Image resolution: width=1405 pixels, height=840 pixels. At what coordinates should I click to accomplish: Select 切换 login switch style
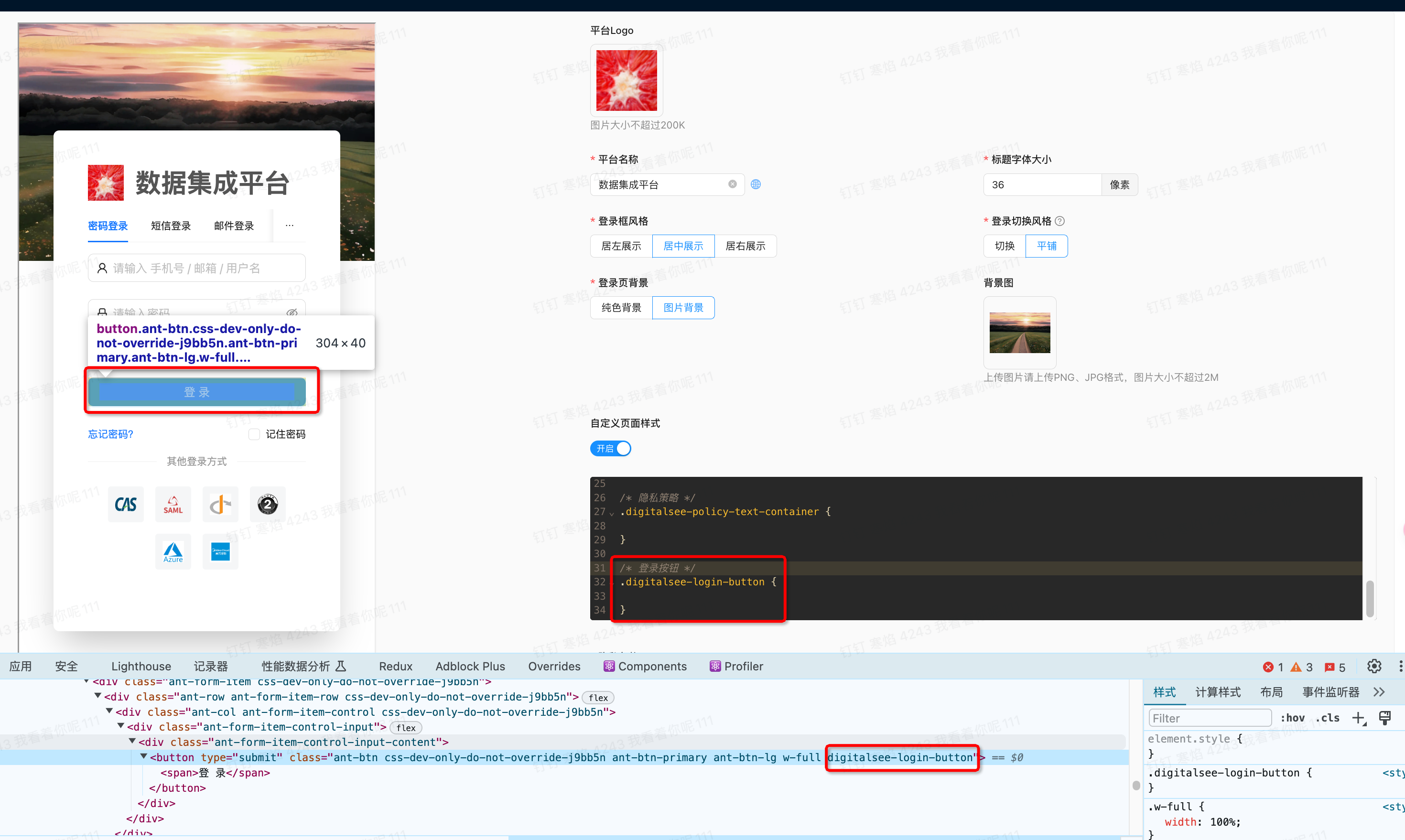click(1005, 246)
